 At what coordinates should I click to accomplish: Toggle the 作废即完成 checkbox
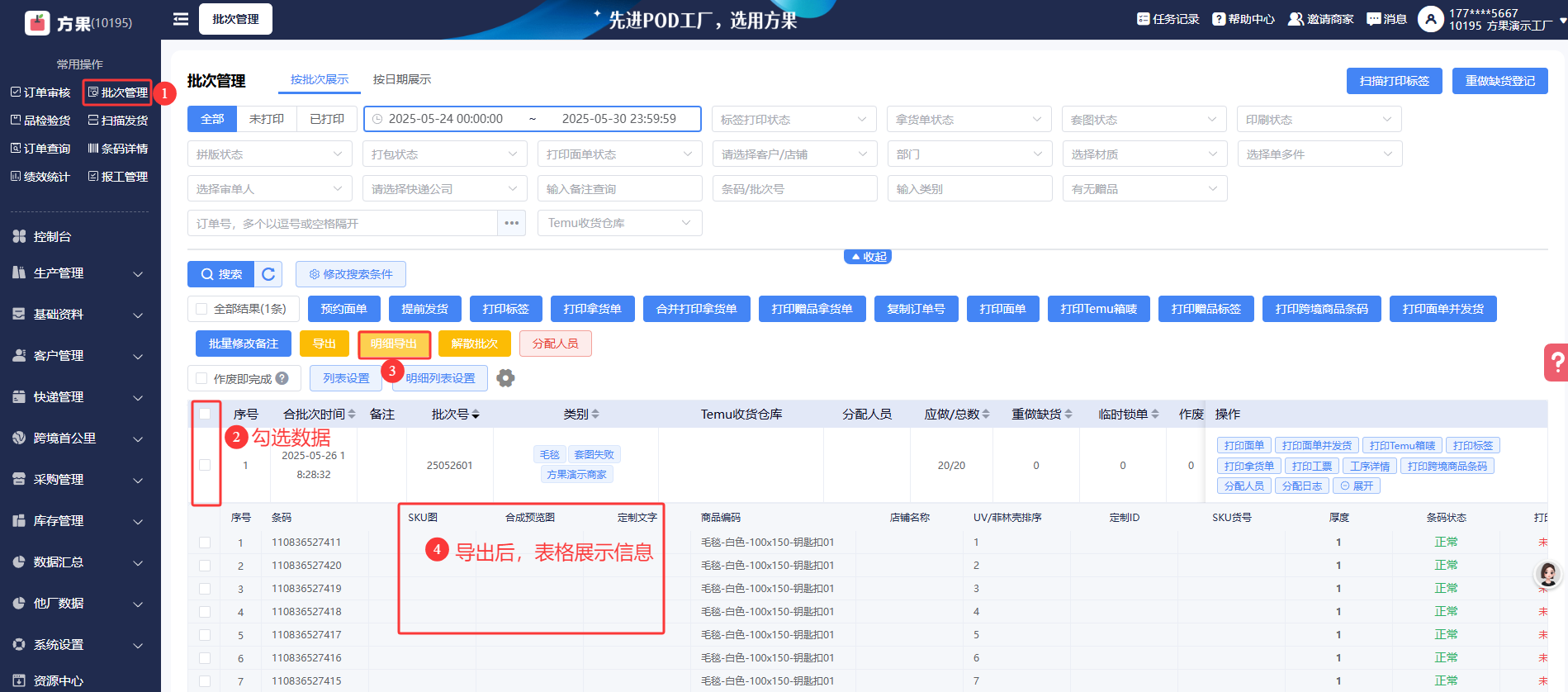coord(201,378)
